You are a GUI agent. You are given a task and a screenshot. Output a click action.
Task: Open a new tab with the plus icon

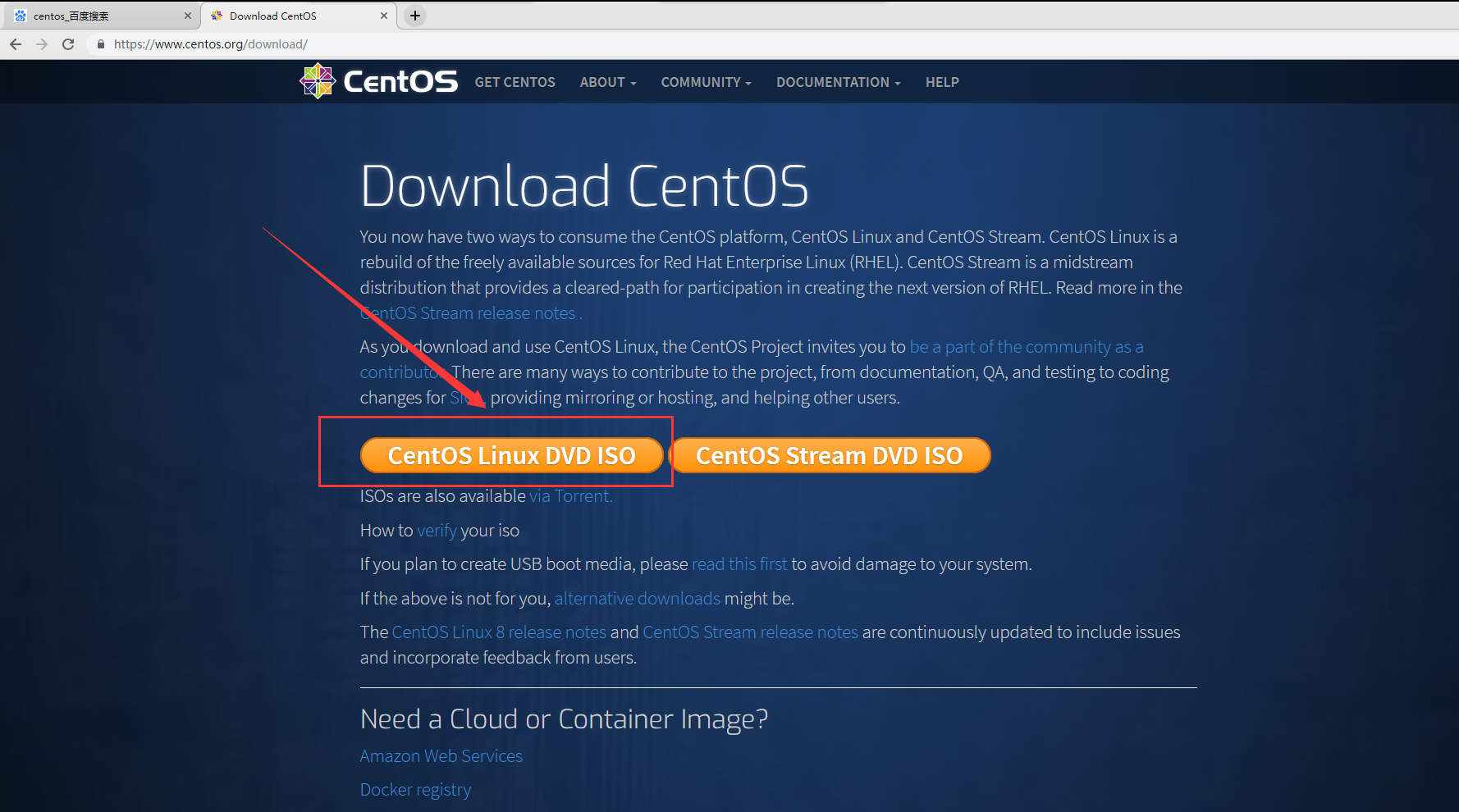415,16
